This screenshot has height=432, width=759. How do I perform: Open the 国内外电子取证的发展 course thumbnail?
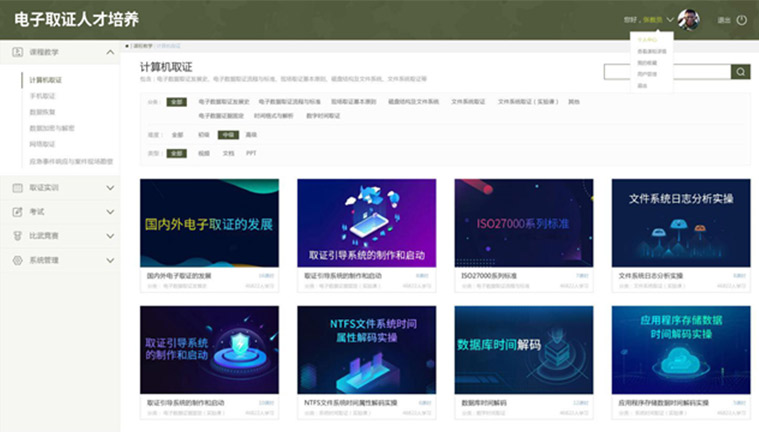pyautogui.click(x=210, y=223)
